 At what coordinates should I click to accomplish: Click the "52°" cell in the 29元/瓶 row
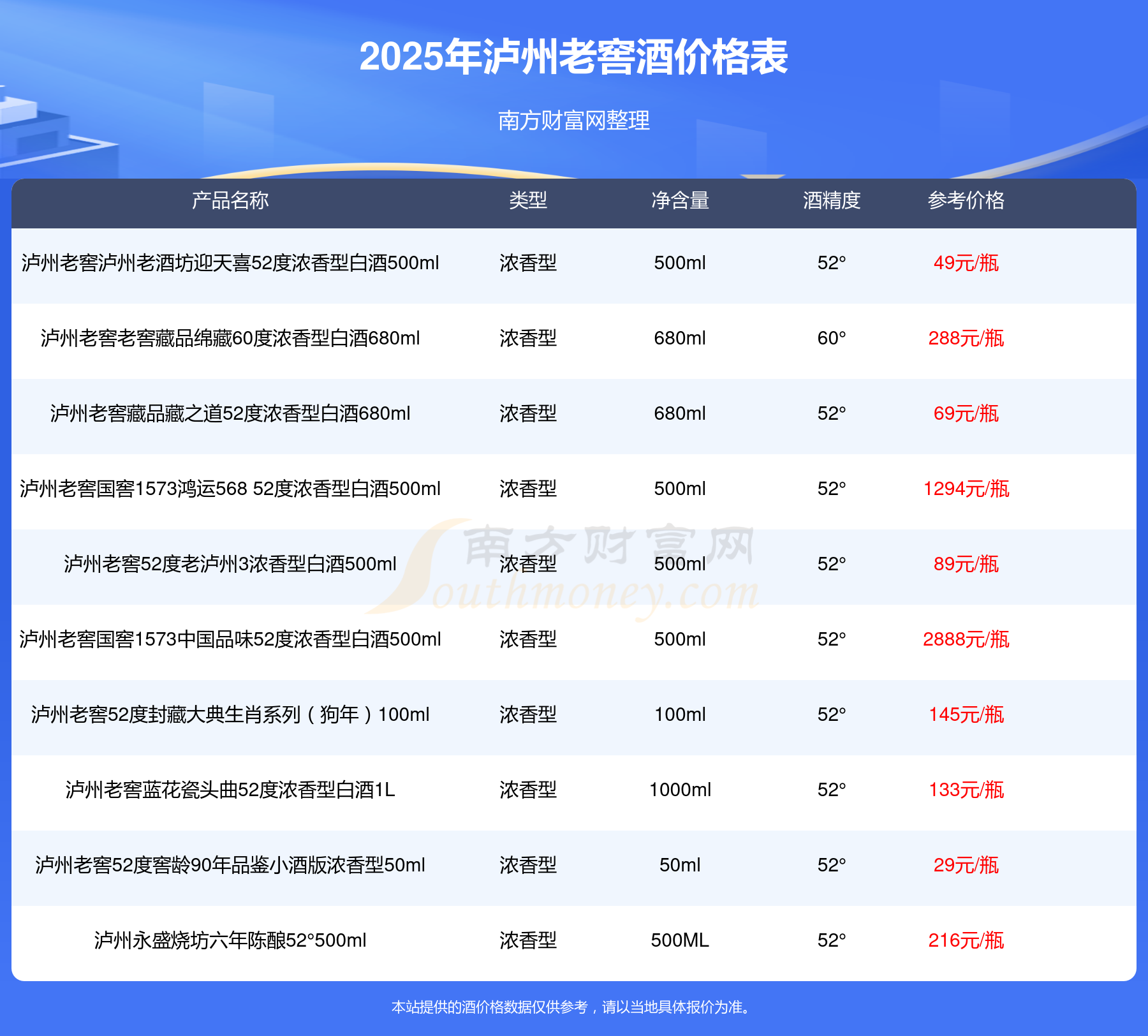[x=832, y=865]
